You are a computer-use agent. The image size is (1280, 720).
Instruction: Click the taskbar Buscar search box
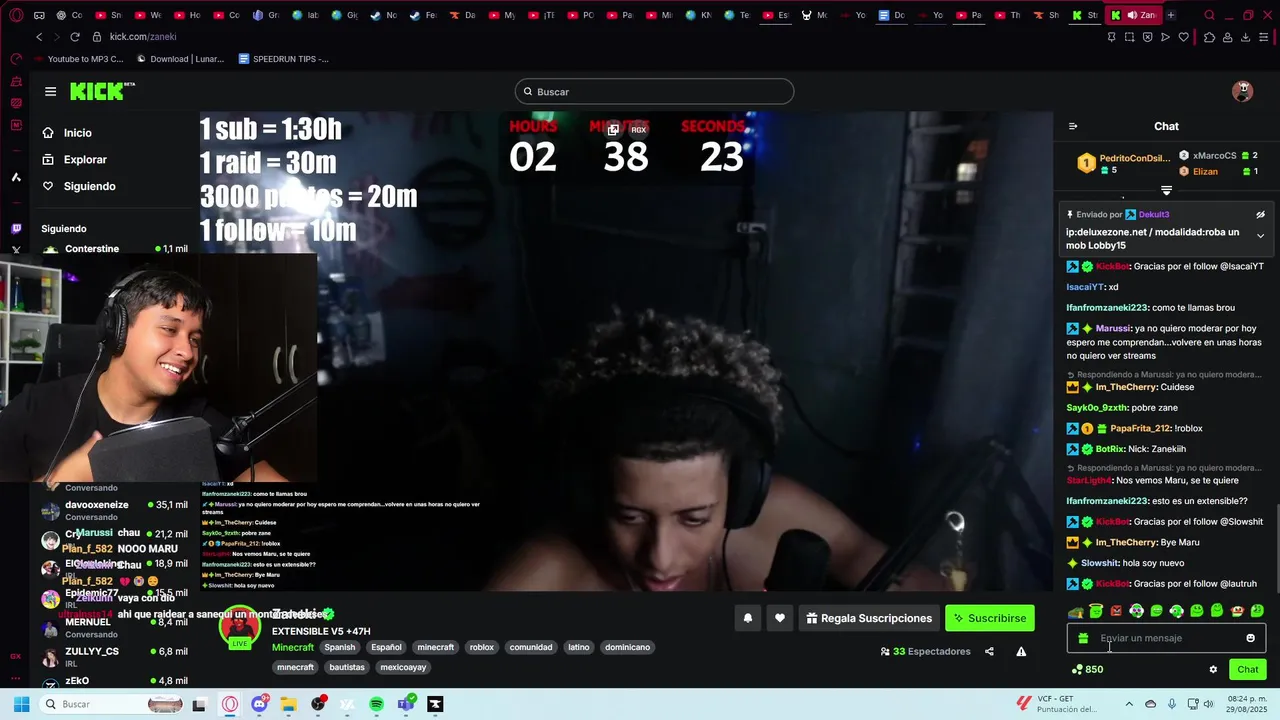coord(112,705)
